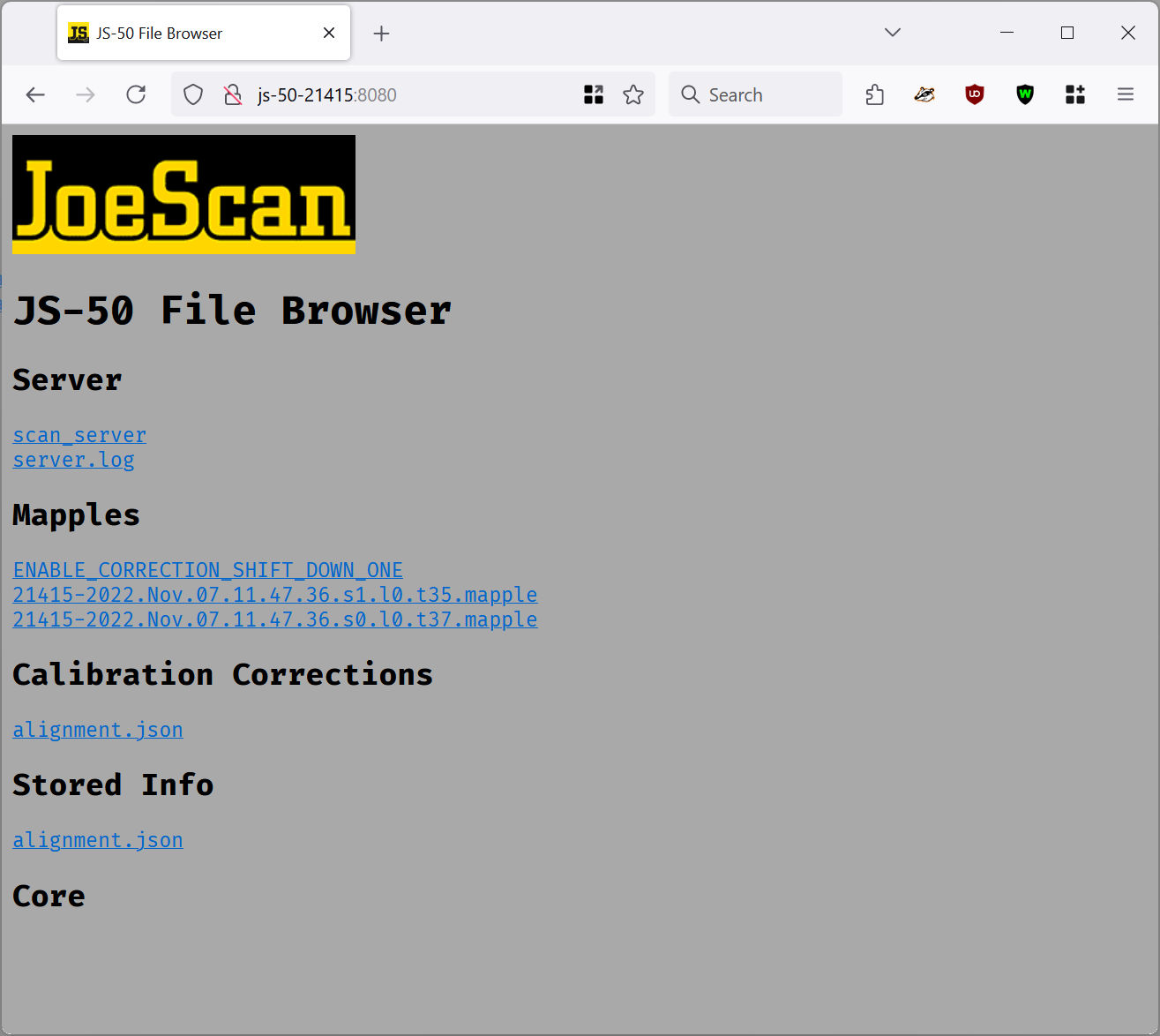Click the Stored Info heading
This screenshot has width=1160, height=1036.
coord(113,785)
